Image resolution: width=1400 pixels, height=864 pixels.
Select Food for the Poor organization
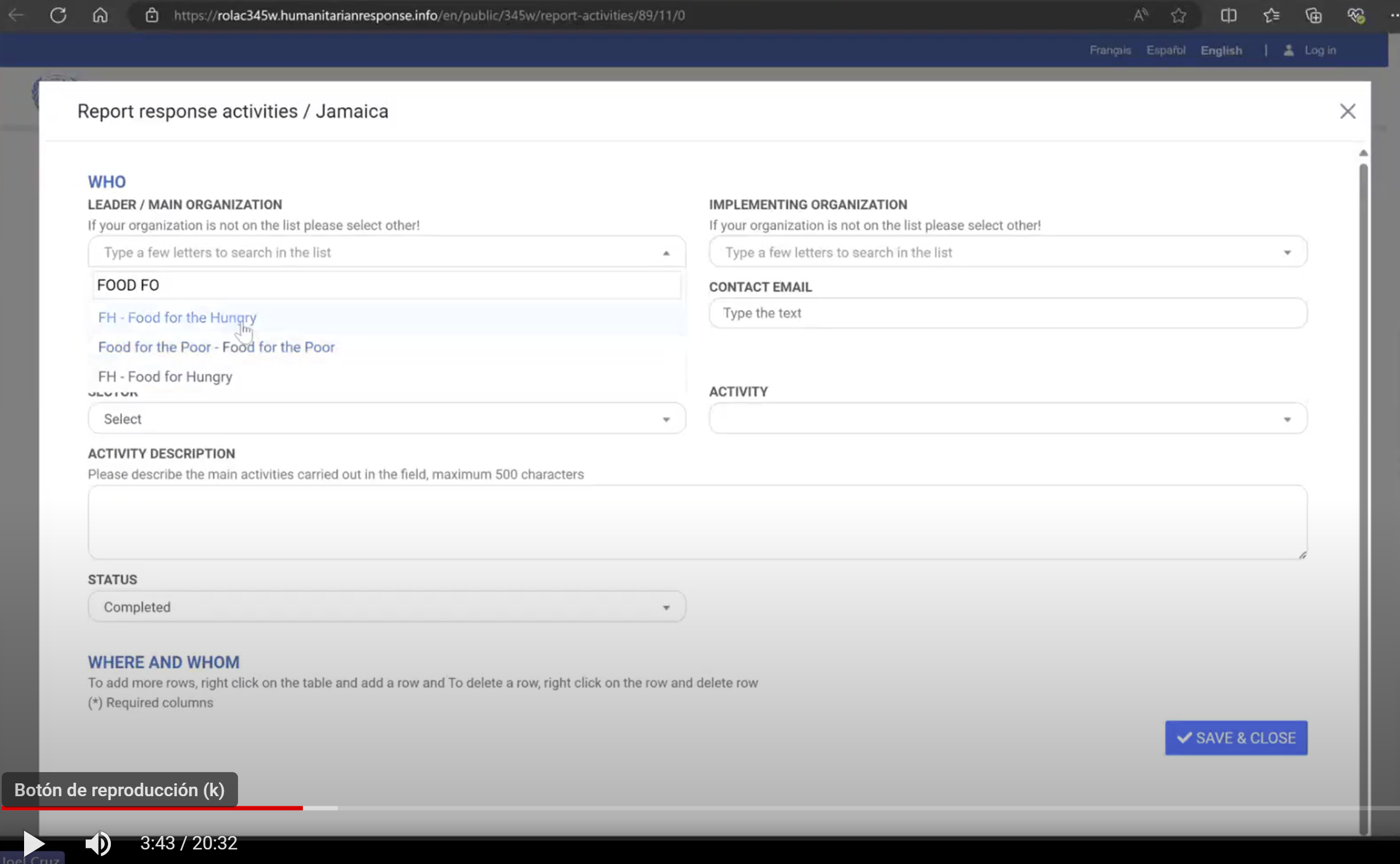[216, 347]
